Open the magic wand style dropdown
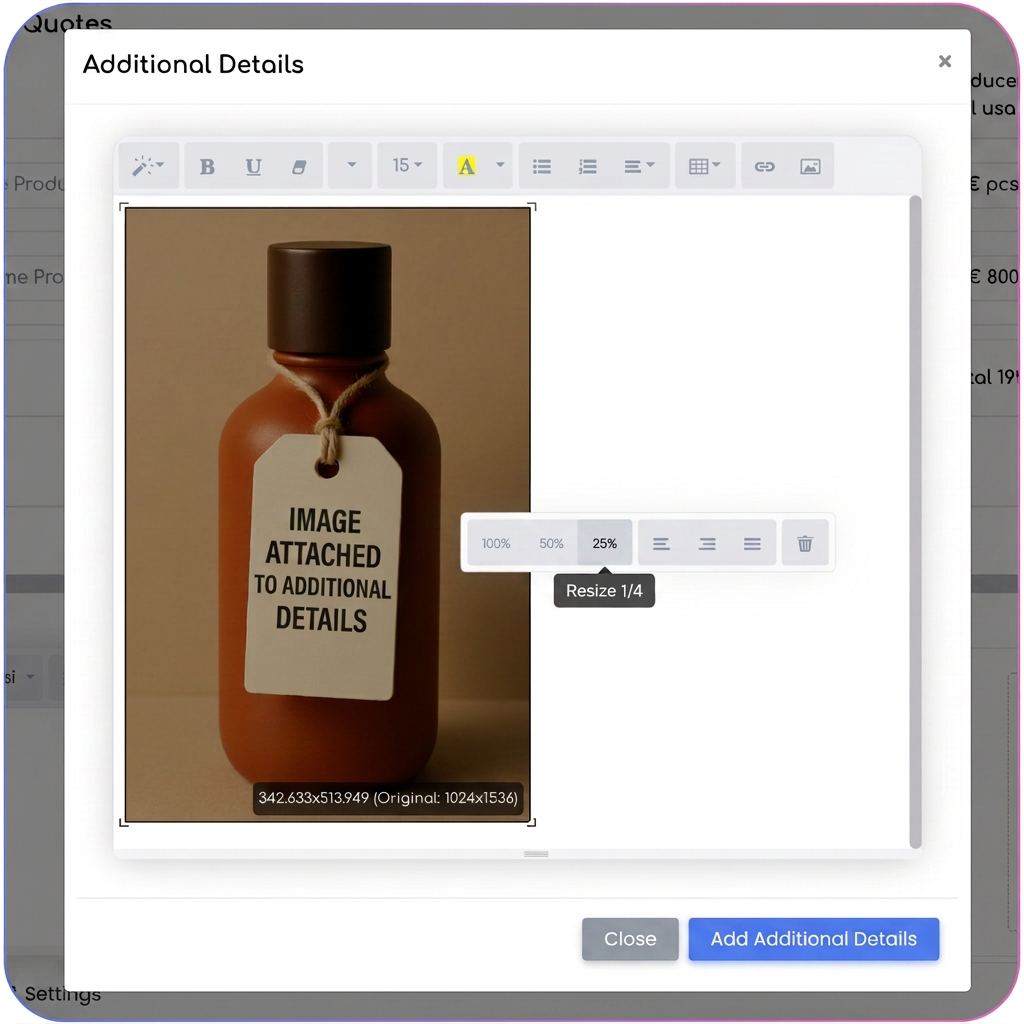Viewport: 1024px width, 1024px height. tap(148, 166)
